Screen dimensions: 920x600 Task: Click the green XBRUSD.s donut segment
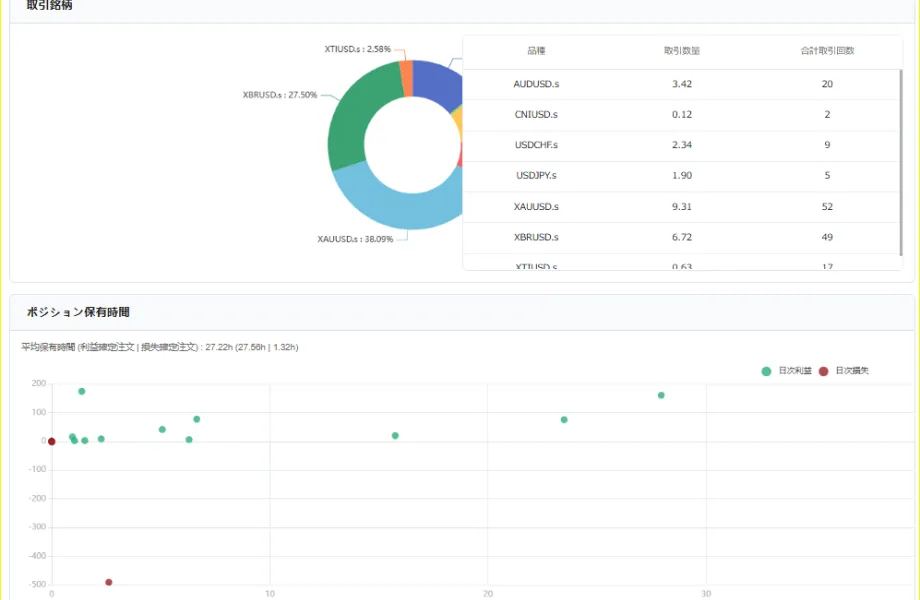click(x=351, y=120)
